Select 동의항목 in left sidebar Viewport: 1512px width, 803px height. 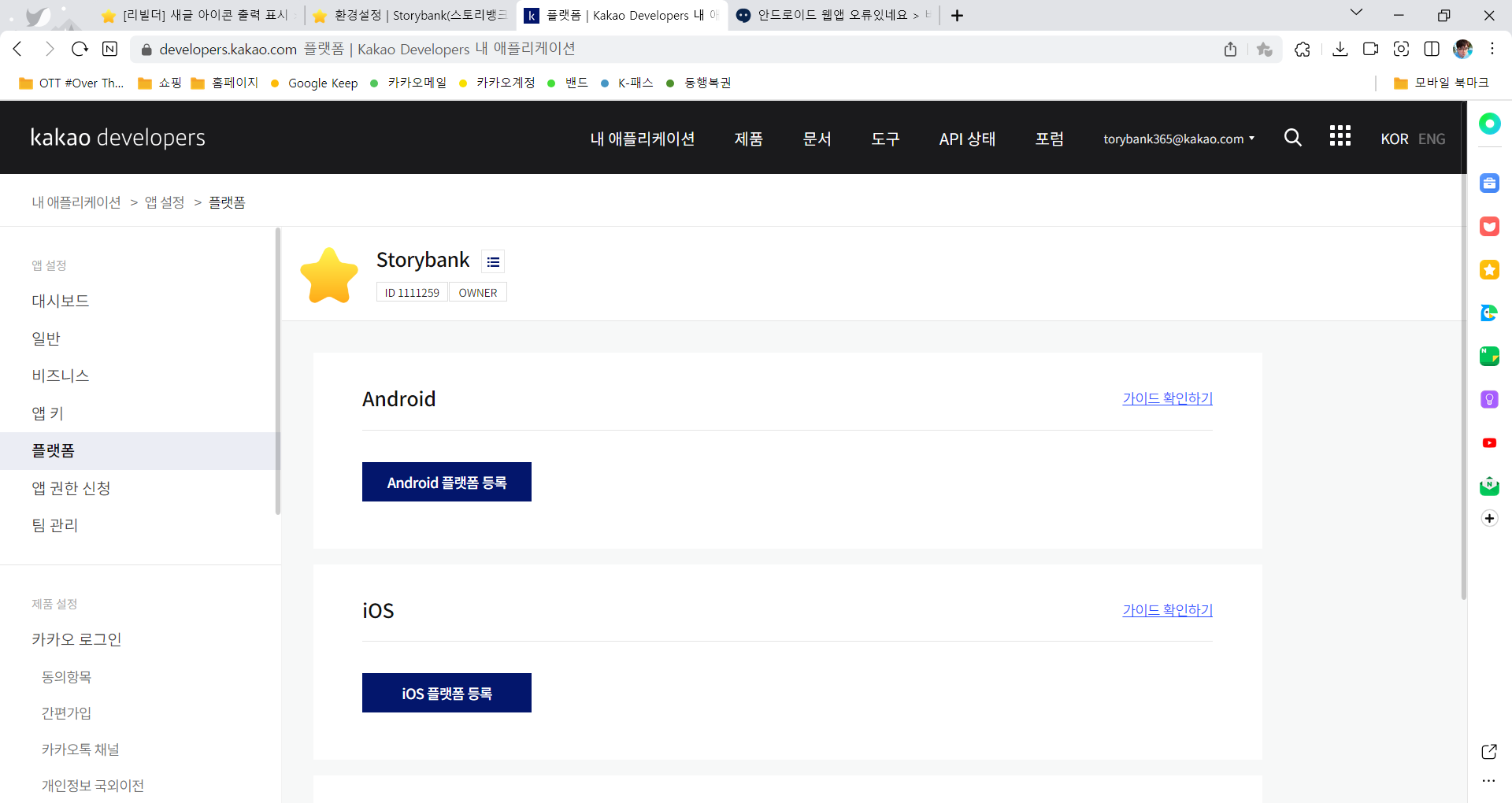tap(66, 677)
